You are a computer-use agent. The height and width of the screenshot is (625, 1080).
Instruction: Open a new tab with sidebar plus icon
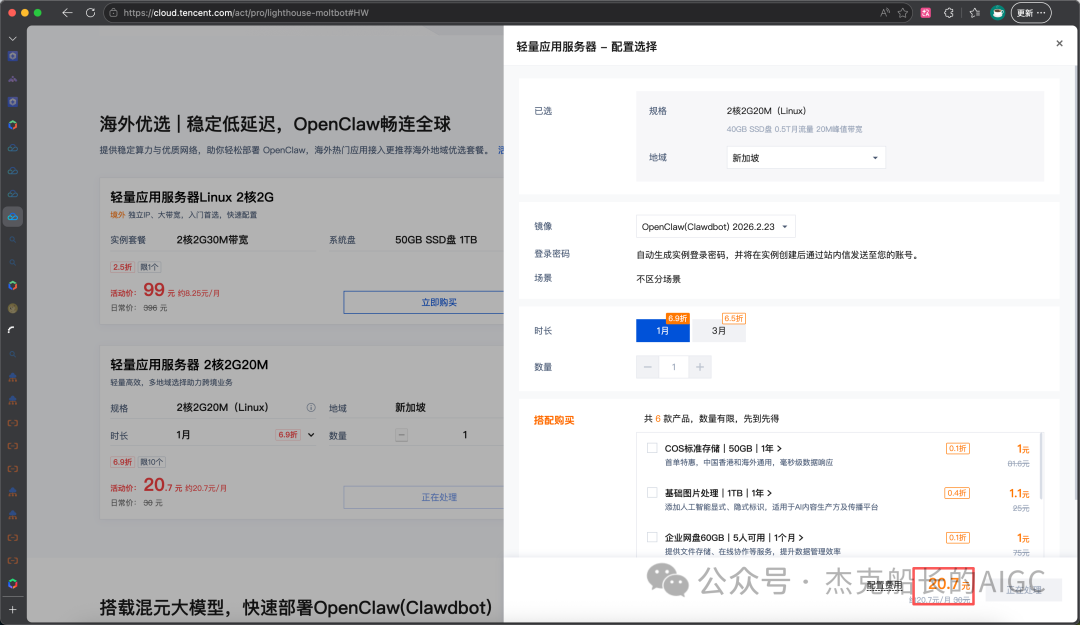[x=12, y=610]
